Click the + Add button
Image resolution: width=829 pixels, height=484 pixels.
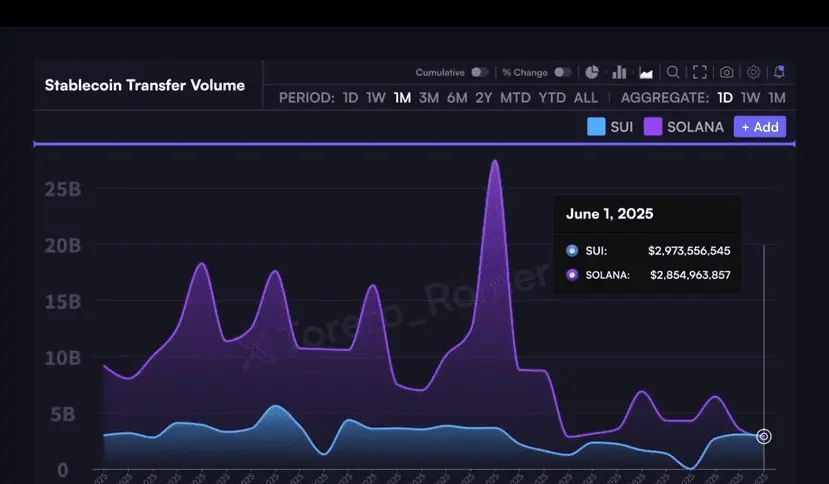tap(760, 127)
